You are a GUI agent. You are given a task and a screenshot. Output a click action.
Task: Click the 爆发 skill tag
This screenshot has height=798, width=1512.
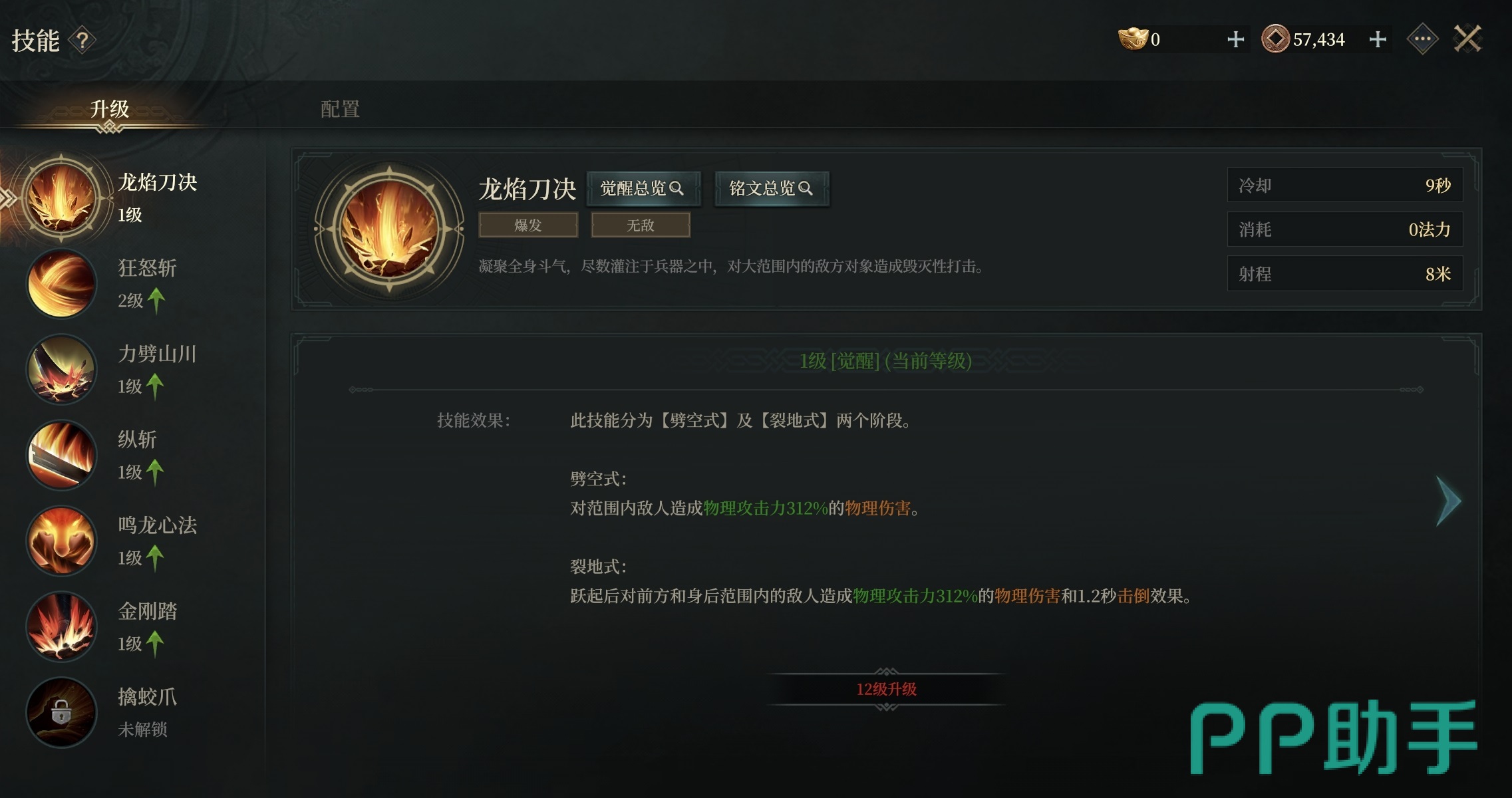click(528, 225)
